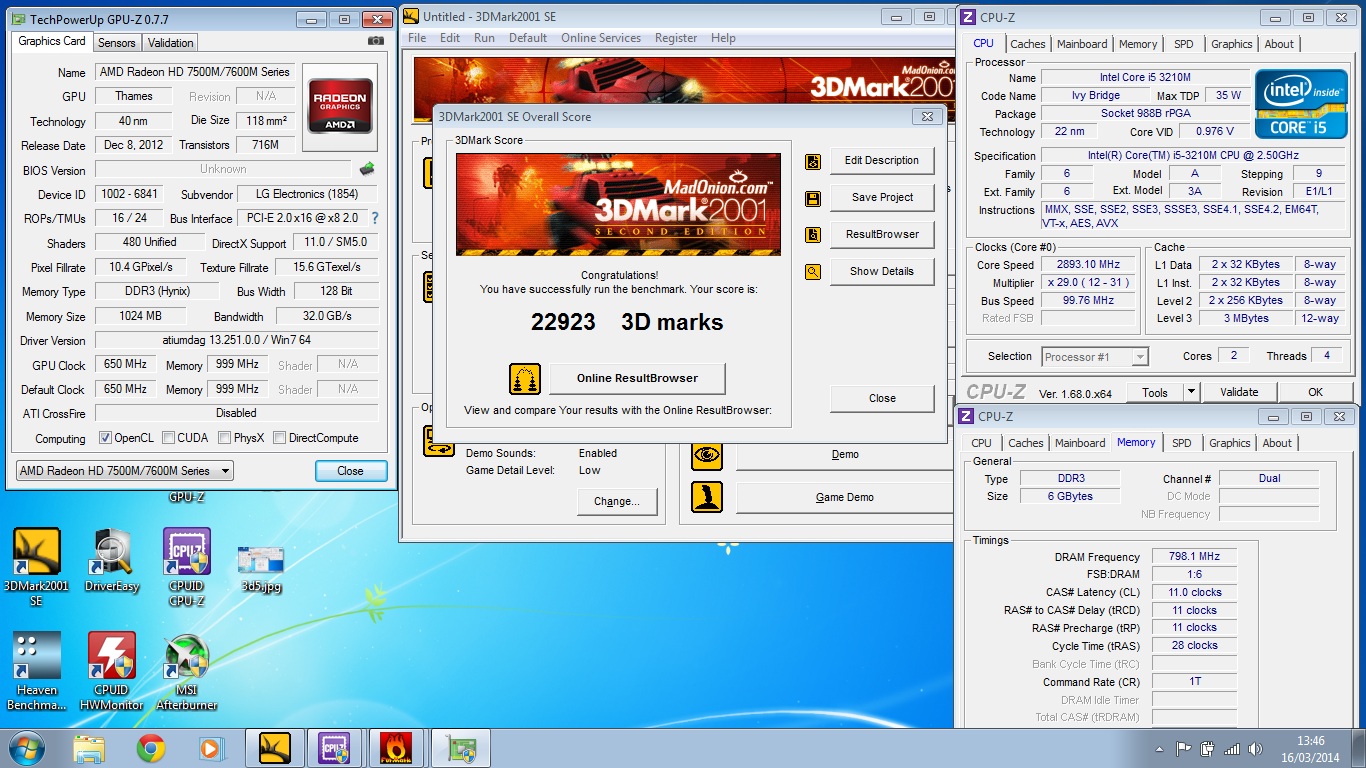The width and height of the screenshot is (1366, 768).
Task: Click the Online ResultBrowser button
Action: click(x=637, y=379)
